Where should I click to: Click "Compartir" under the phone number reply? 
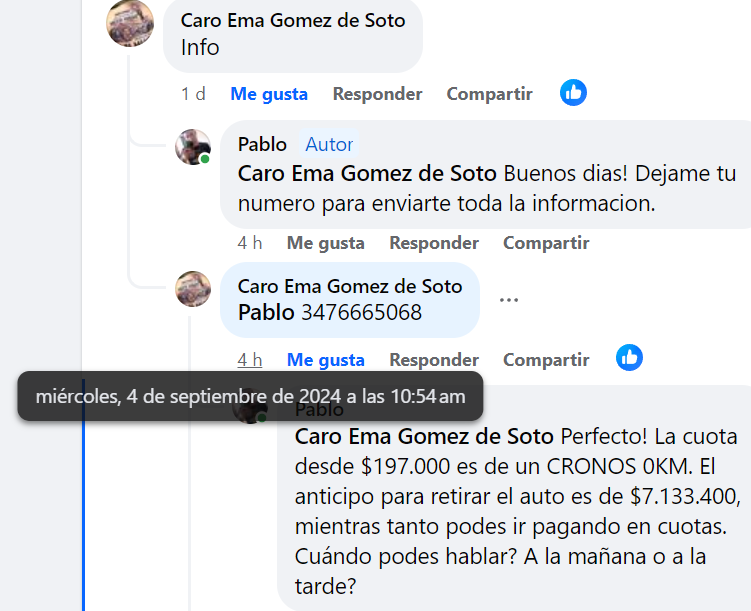546,360
